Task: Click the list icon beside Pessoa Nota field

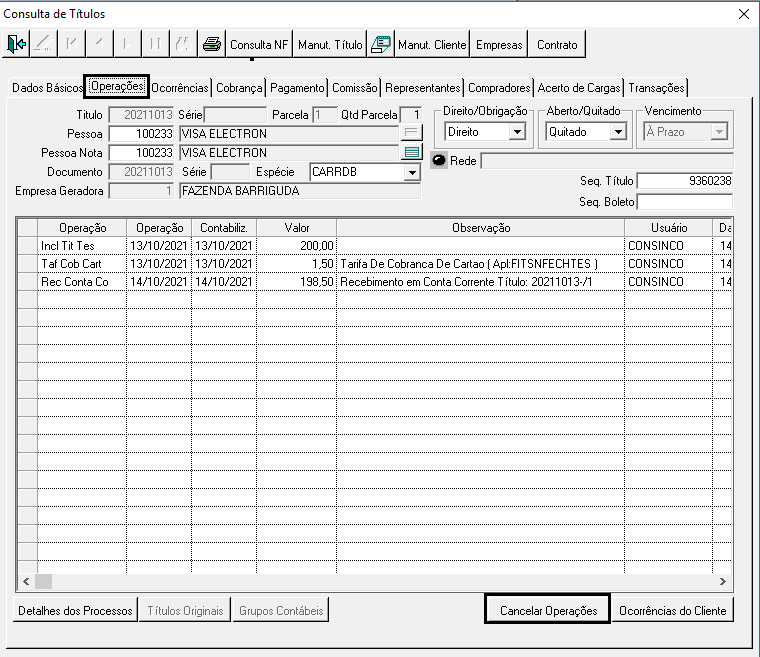Action: [x=412, y=152]
